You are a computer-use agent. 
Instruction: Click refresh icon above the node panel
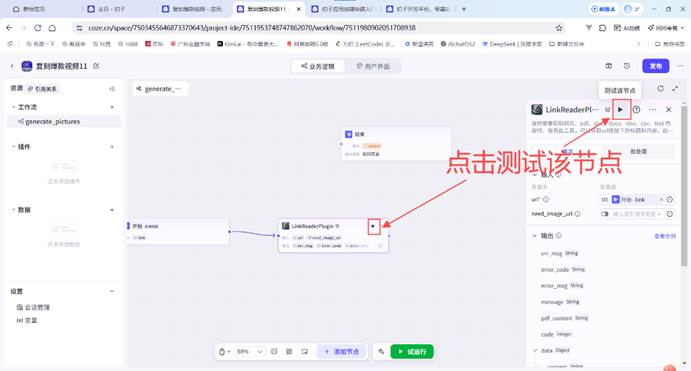click(660, 89)
